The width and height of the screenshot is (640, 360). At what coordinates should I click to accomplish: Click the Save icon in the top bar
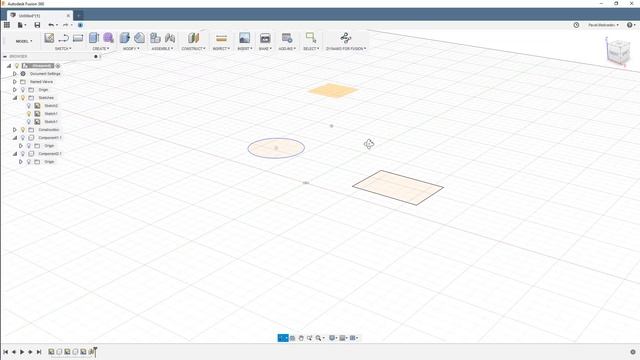point(37,25)
